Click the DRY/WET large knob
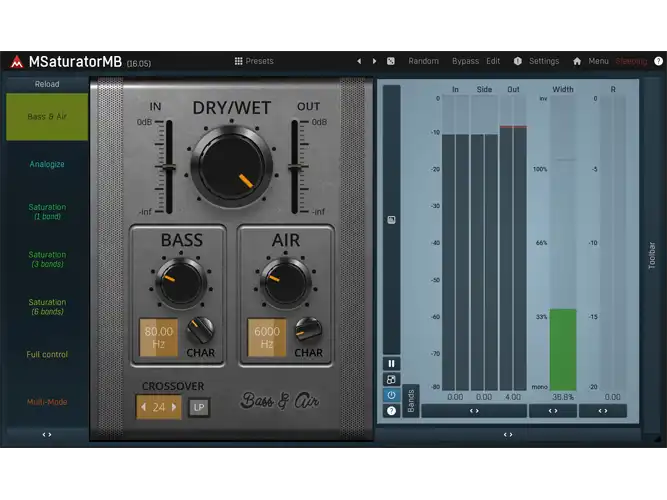The height and width of the screenshot is (500, 667). click(x=231, y=167)
